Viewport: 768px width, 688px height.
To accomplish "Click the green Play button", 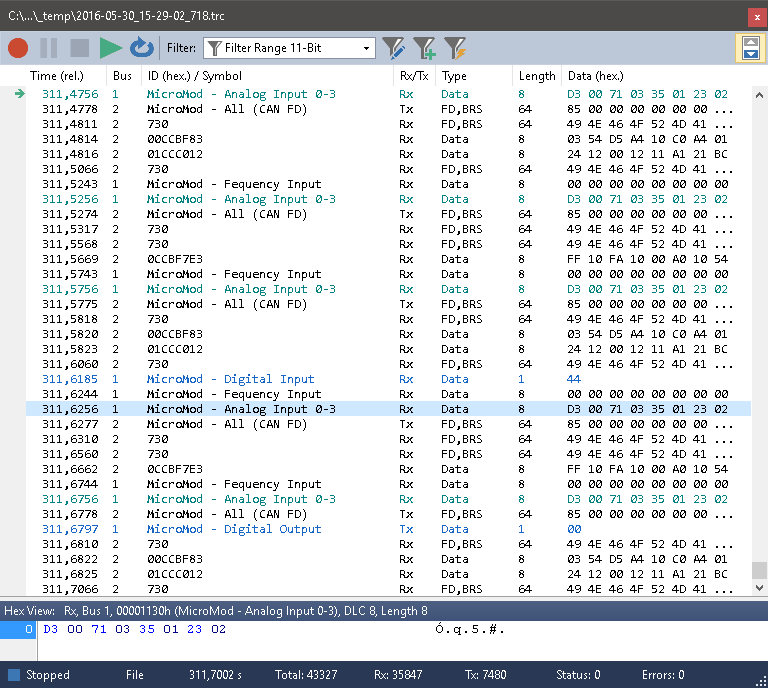I will point(111,48).
